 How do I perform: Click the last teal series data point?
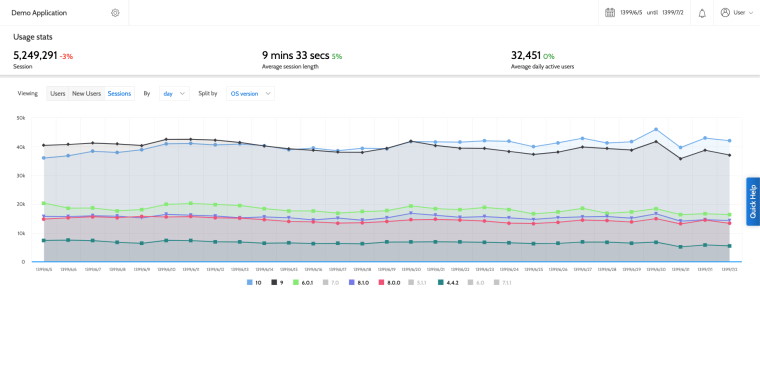(x=729, y=246)
